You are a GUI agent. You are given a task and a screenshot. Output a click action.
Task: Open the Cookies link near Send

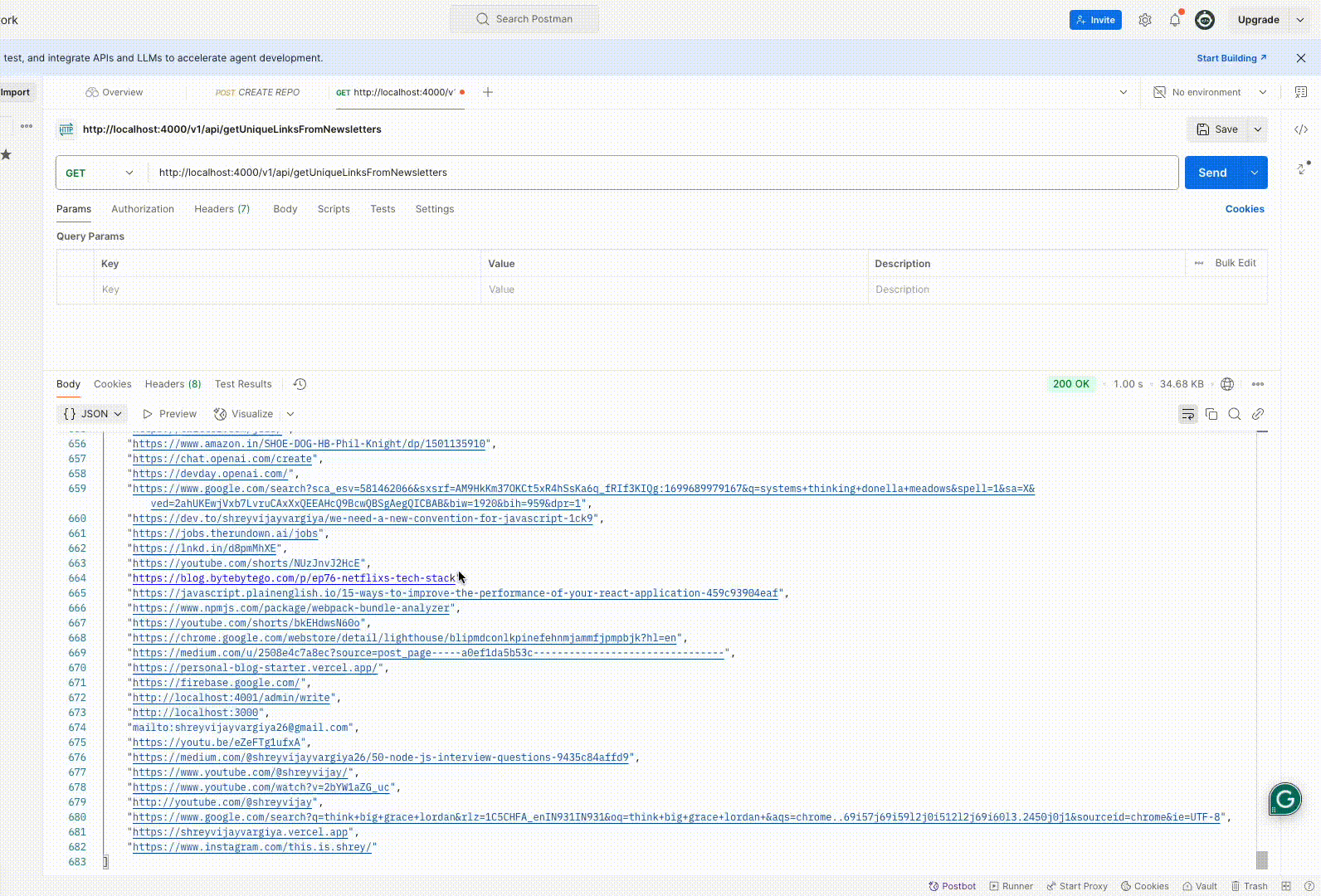pyautogui.click(x=1245, y=209)
